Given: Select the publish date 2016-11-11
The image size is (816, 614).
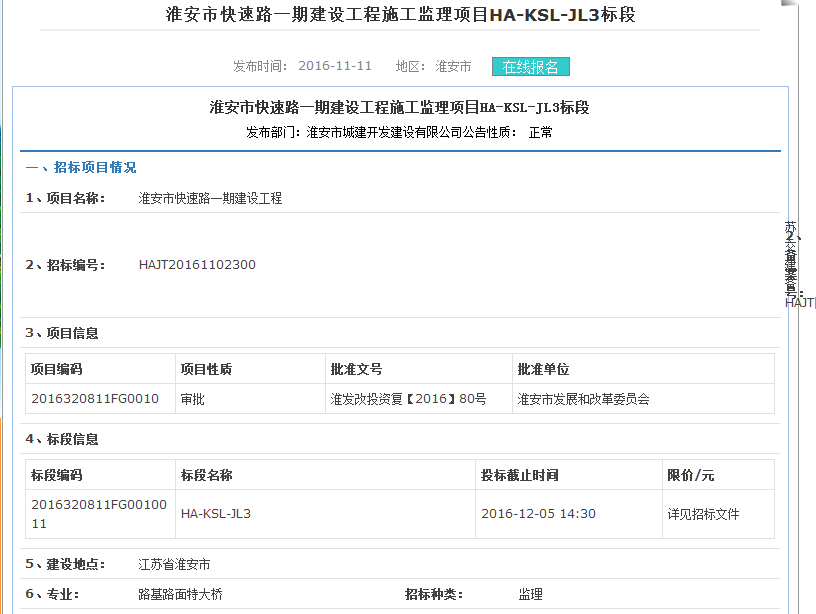Looking at the screenshot, I should (x=335, y=66).
